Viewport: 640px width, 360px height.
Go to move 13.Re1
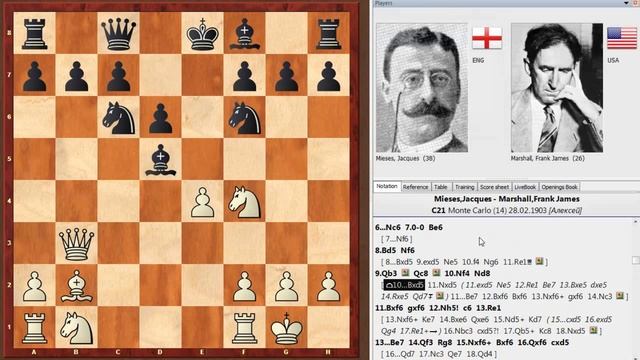coord(489,308)
